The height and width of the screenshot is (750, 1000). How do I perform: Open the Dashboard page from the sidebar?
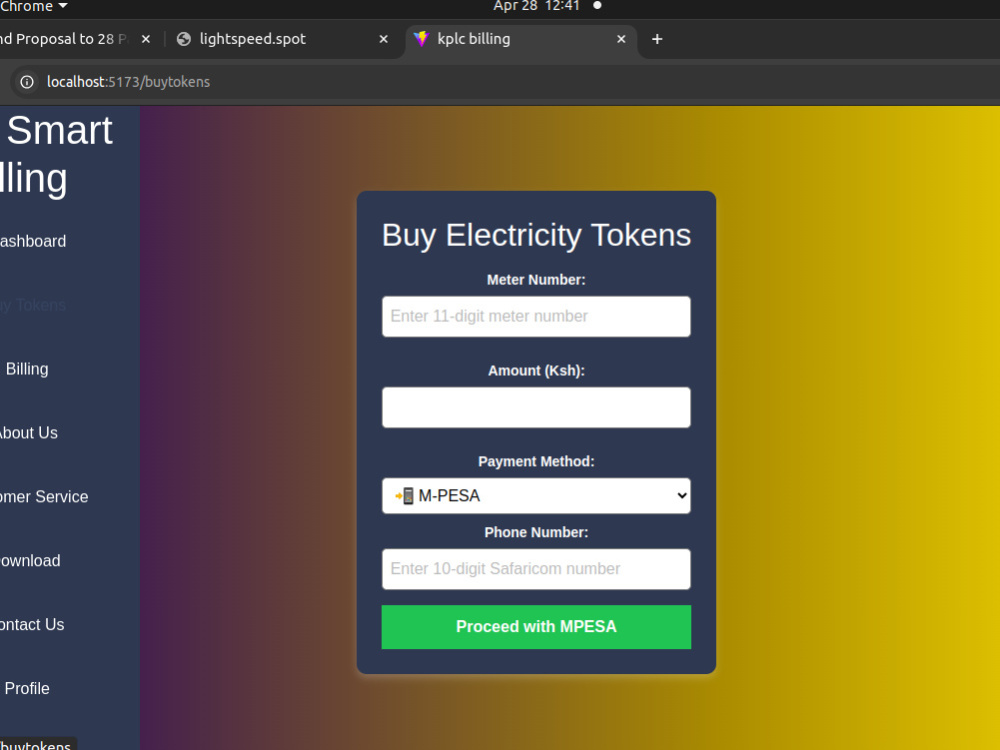click(x=32, y=241)
